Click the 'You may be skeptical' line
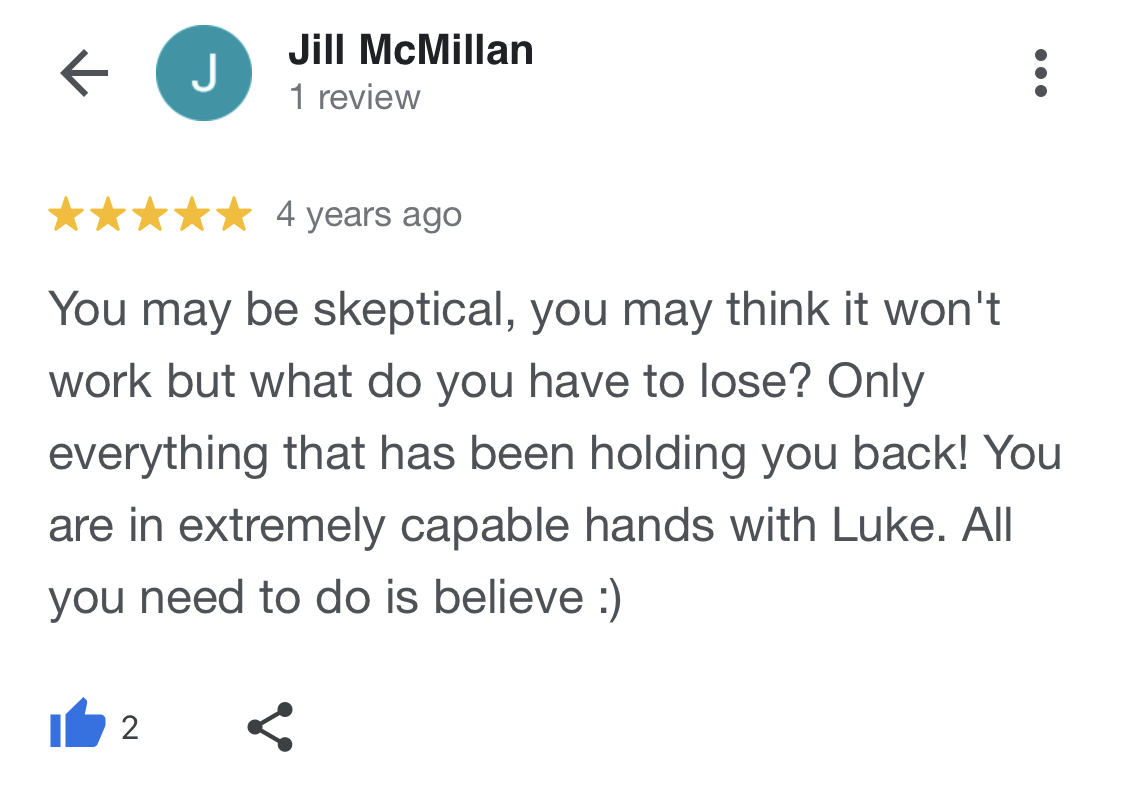Image resolution: width=1125 pixels, height=798 pixels. coord(524,310)
